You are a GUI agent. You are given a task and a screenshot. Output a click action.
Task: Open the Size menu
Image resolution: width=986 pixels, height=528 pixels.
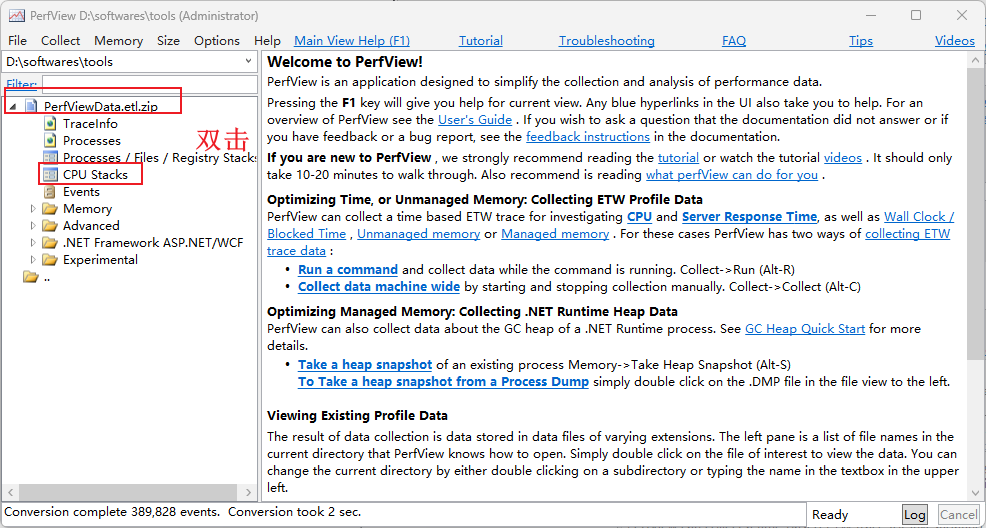click(x=169, y=41)
